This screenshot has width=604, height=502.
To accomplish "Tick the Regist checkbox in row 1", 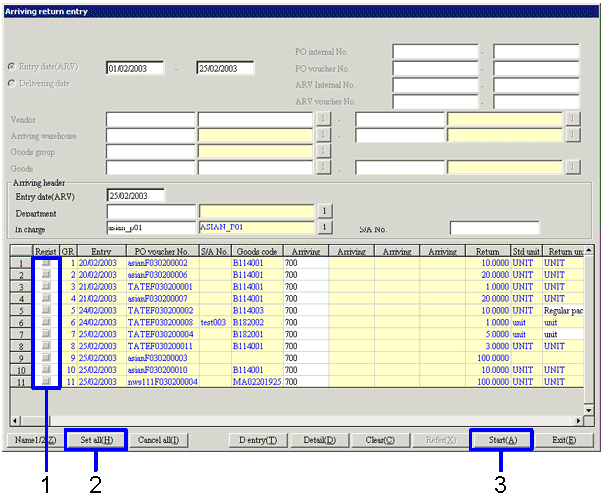I will pos(46,263).
